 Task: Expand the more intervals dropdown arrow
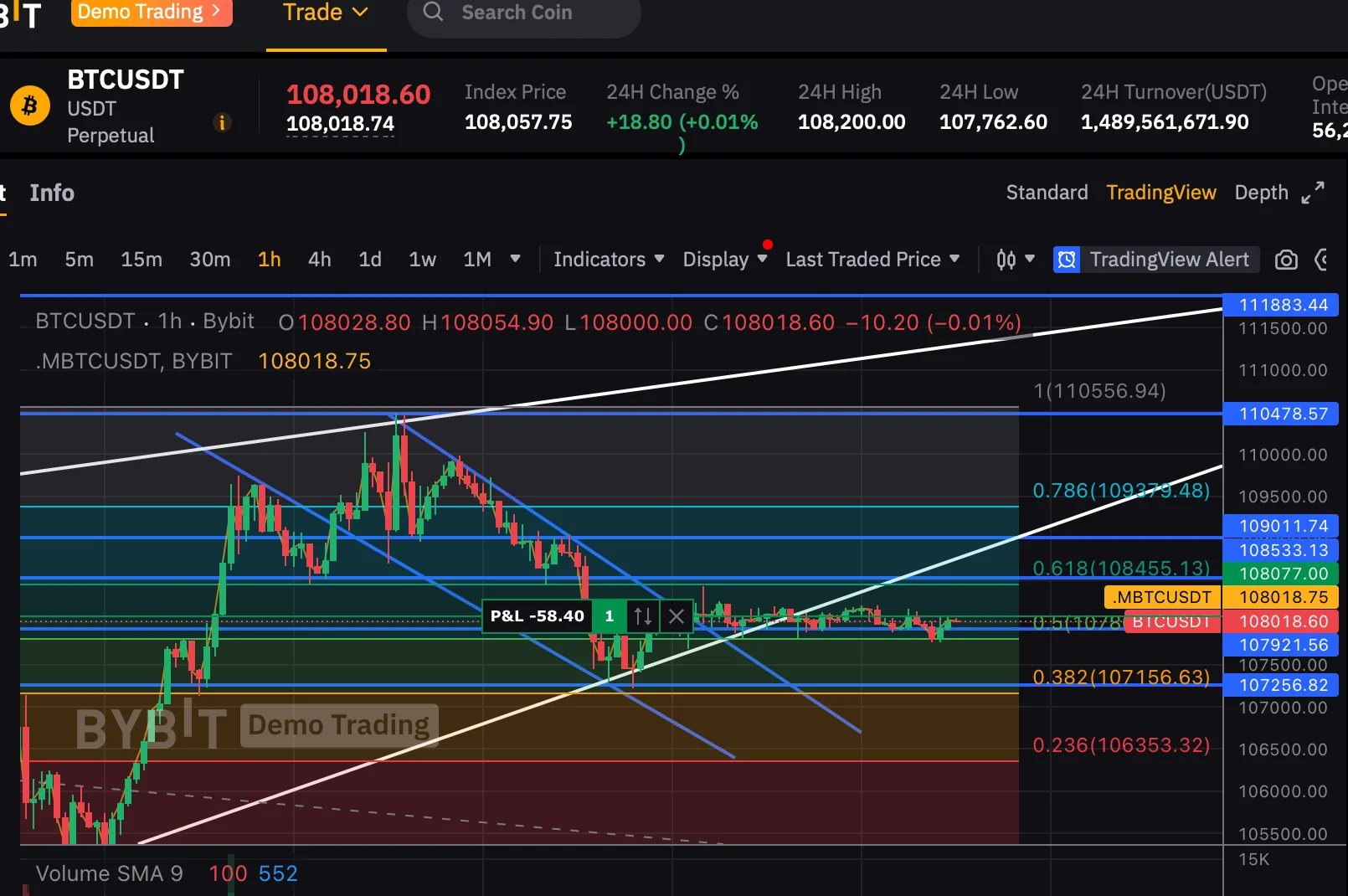tap(515, 259)
